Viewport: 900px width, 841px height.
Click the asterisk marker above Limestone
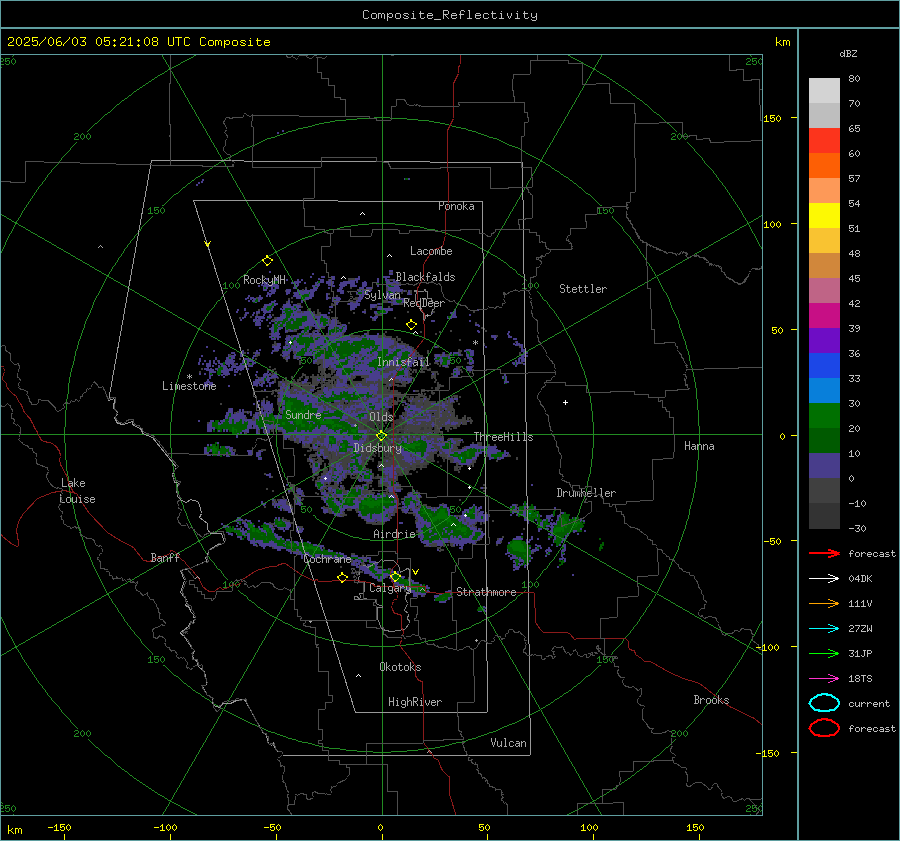tap(189, 377)
